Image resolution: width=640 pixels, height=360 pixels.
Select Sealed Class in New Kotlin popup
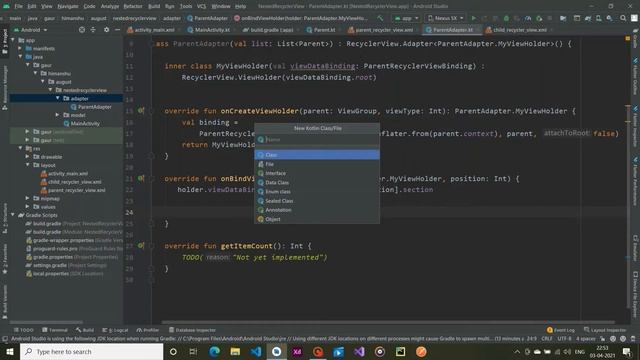pos(317,201)
